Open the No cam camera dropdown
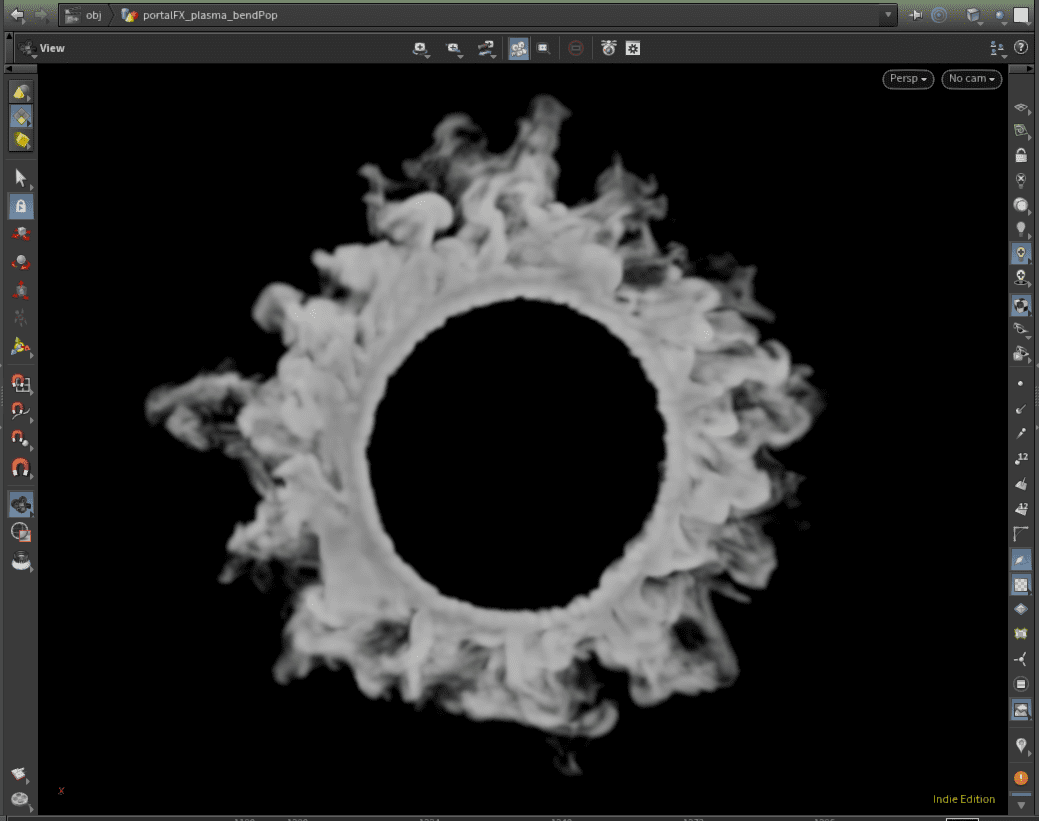The image size is (1039, 821). click(971, 79)
